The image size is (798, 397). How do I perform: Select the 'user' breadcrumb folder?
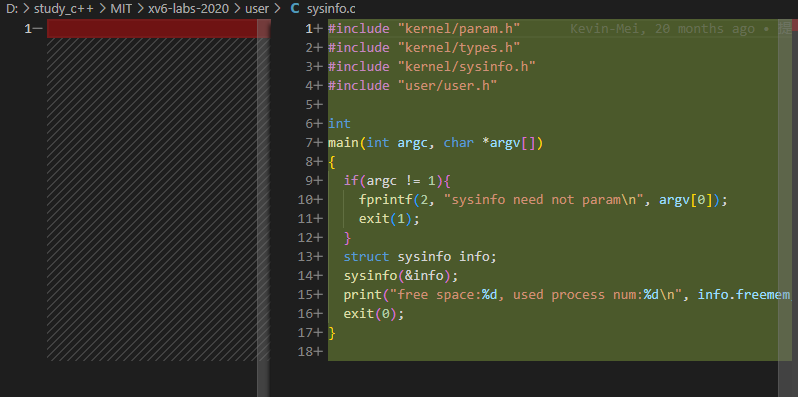pos(257,9)
